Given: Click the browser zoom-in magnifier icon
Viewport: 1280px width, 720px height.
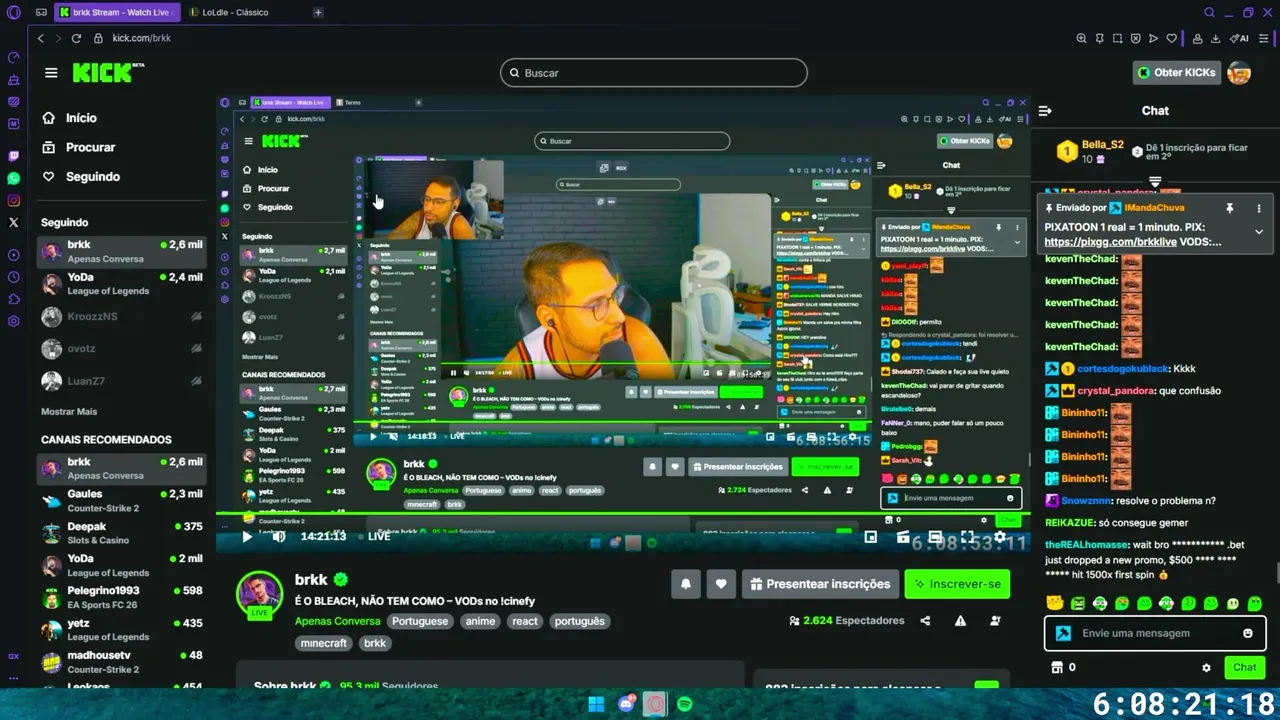Looking at the screenshot, I should point(1081,38).
